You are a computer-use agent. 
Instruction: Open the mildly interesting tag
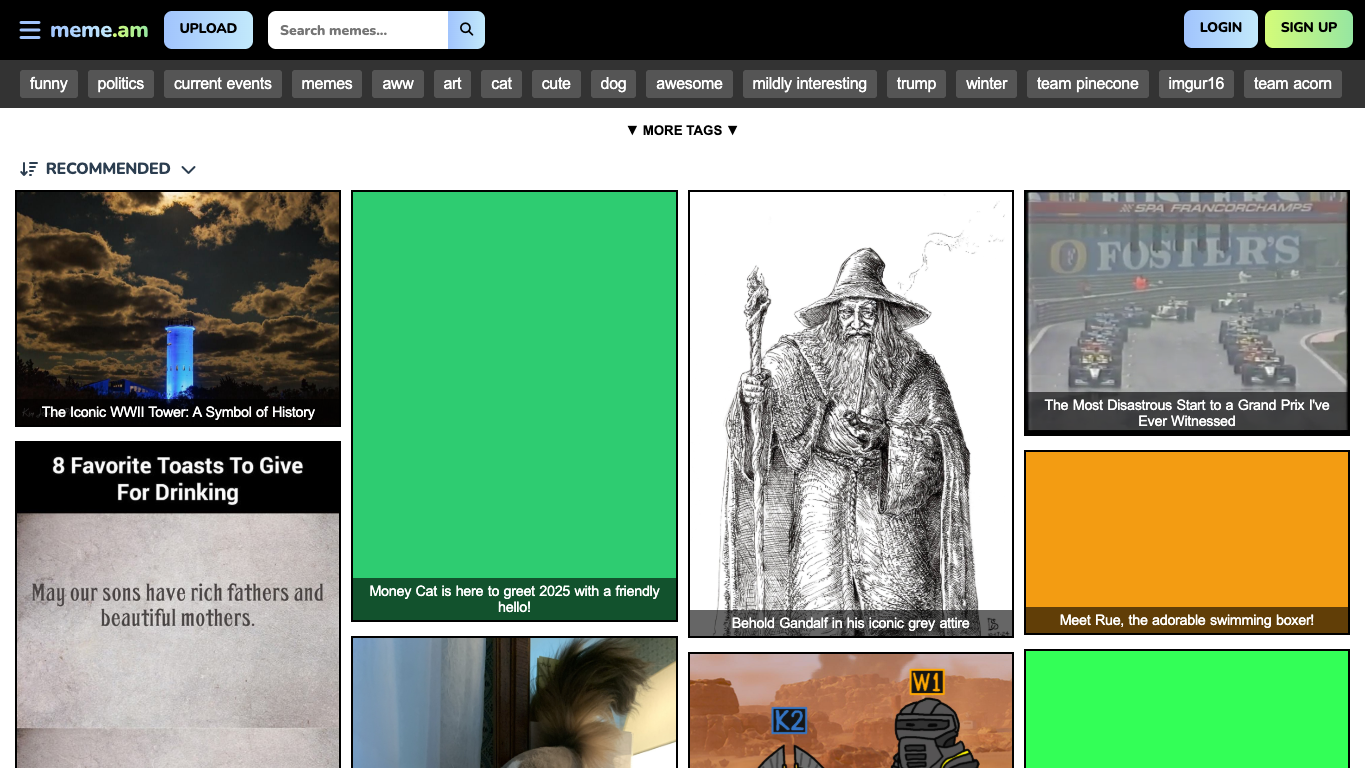pyautogui.click(x=810, y=84)
